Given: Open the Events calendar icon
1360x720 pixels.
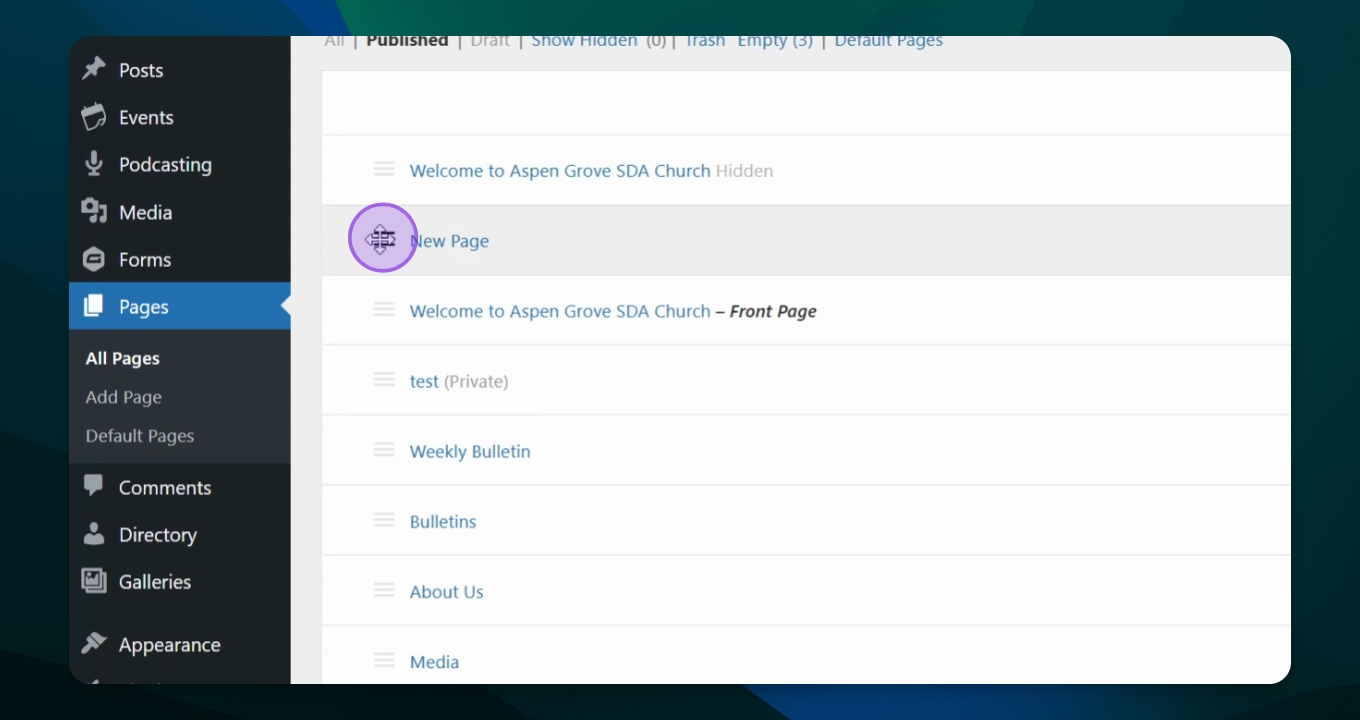Looking at the screenshot, I should (94, 117).
